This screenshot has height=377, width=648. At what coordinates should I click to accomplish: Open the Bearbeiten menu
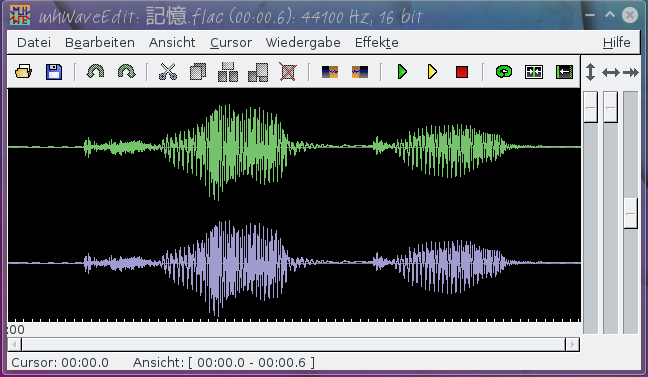coord(100,43)
